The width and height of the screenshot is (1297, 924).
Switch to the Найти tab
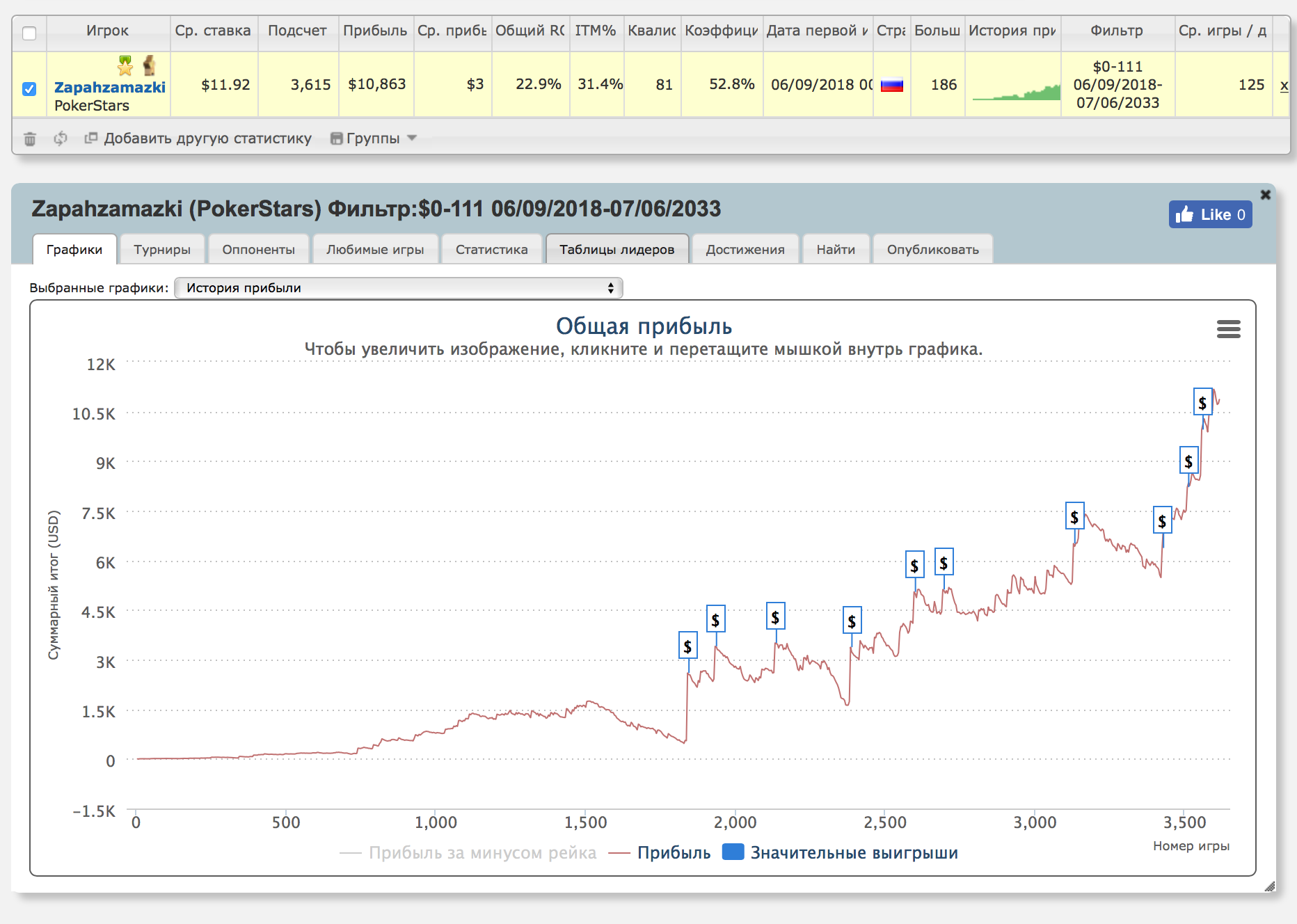pos(836,249)
